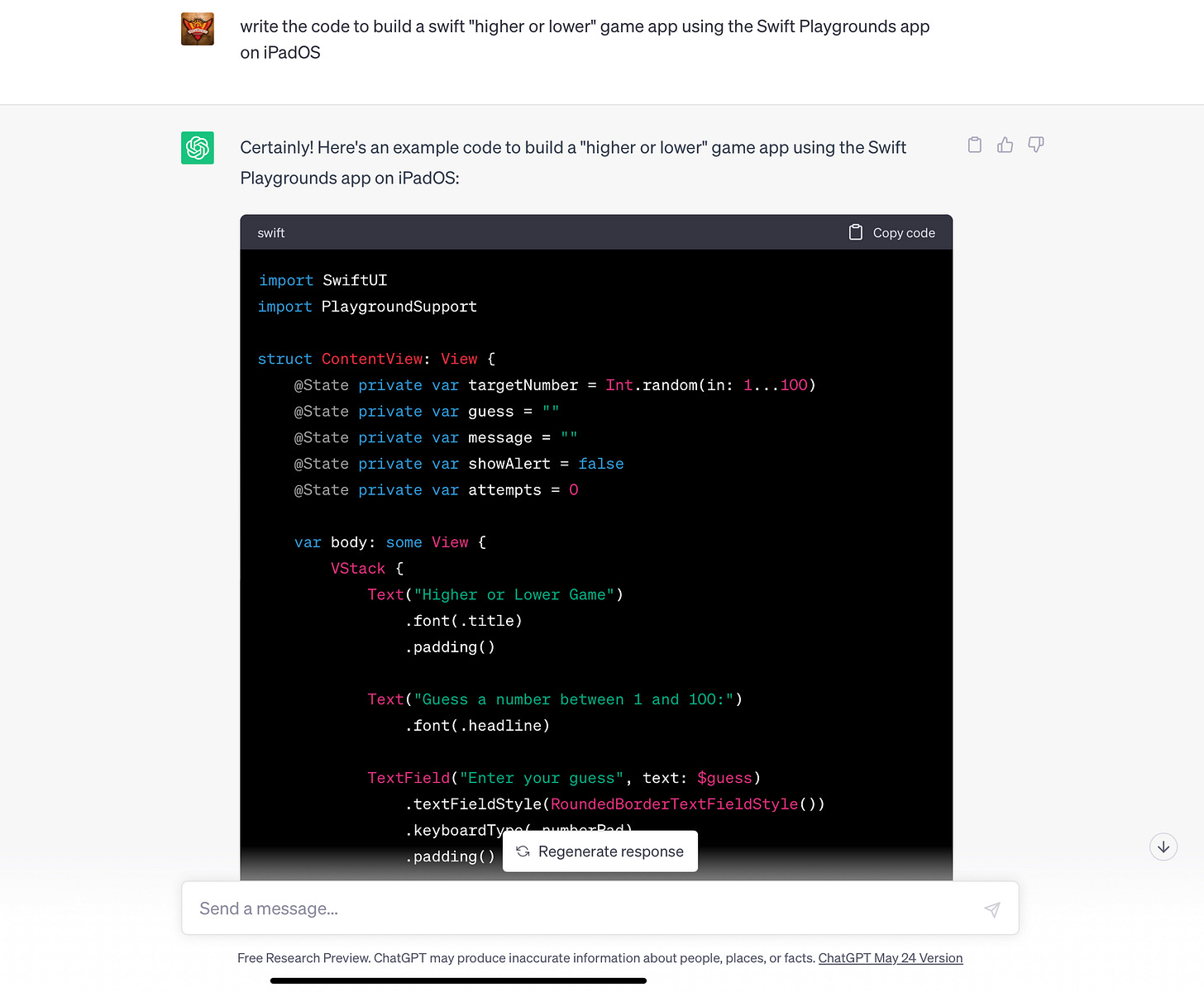Click the send message paper plane icon
Image resolution: width=1204 pixels, height=992 pixels.
[992, 909]
